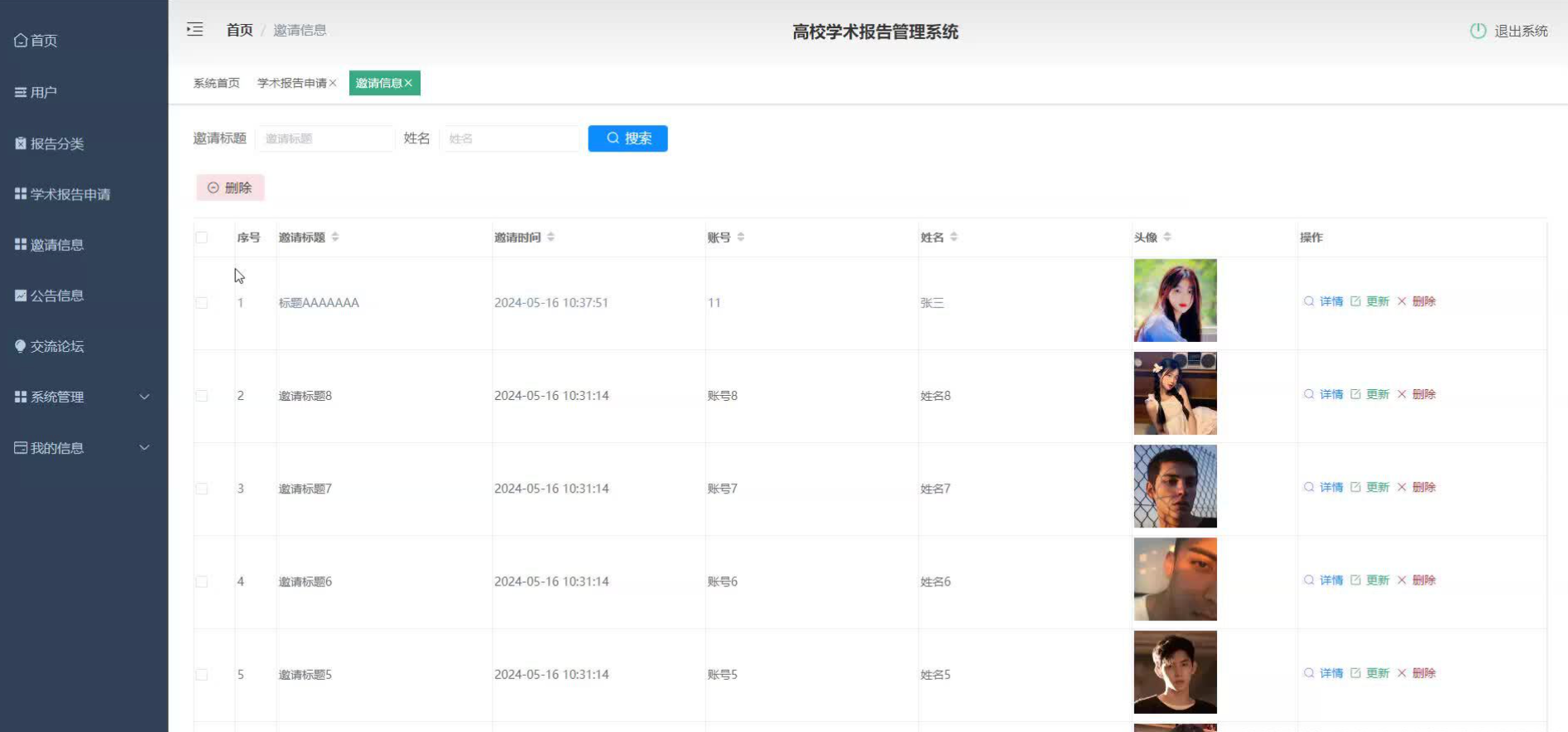The height and width of the screenshot is (732, 1568).
Task: Open avatar thumbnail of 姓名6
Action: click(1176, 580)
